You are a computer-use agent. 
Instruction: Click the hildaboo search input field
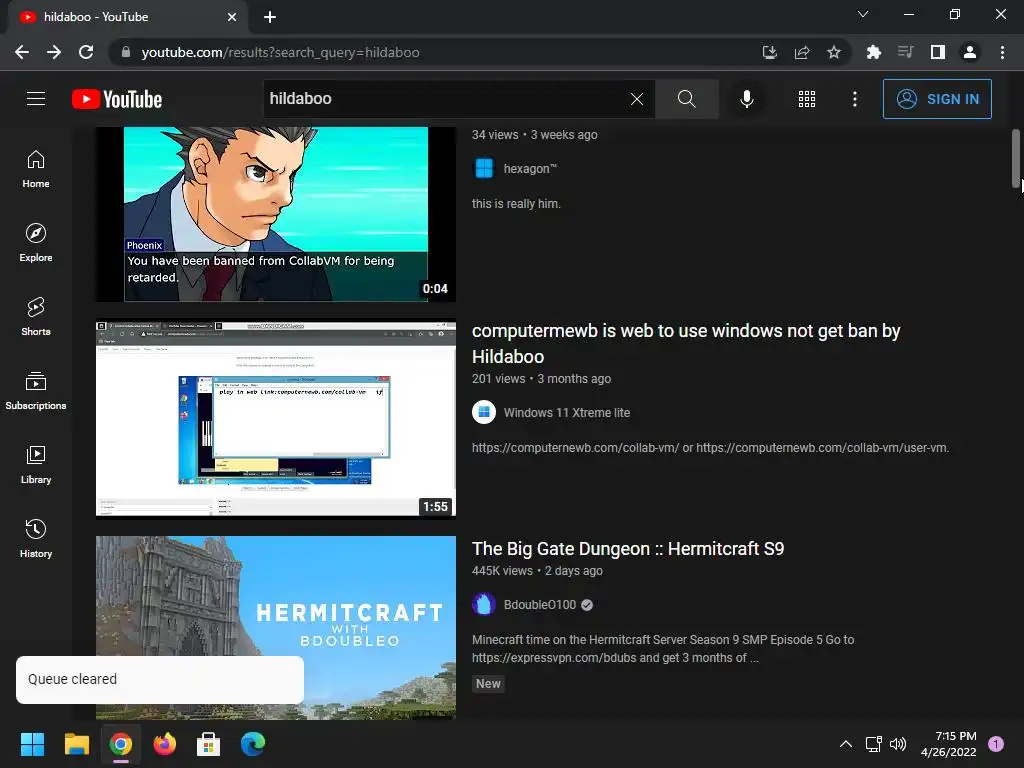click(445, 99)
